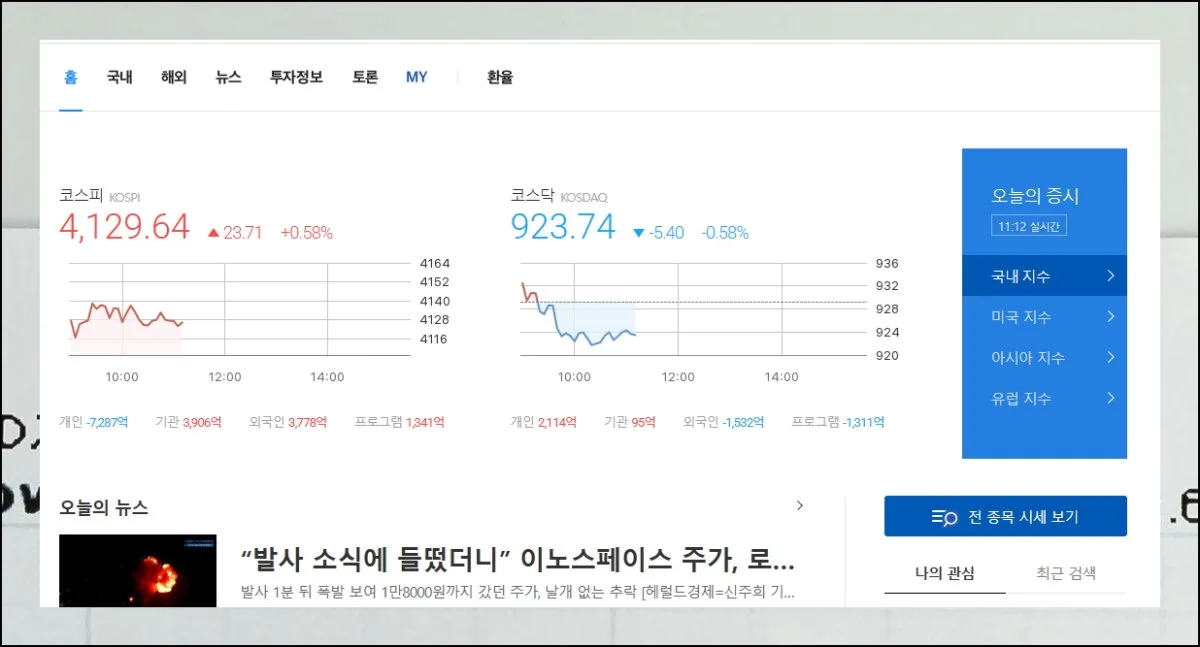Screen dimensions: 1200x647
Task: Open the 이노스페이스 주가 news headline
Action: (518, 558)
